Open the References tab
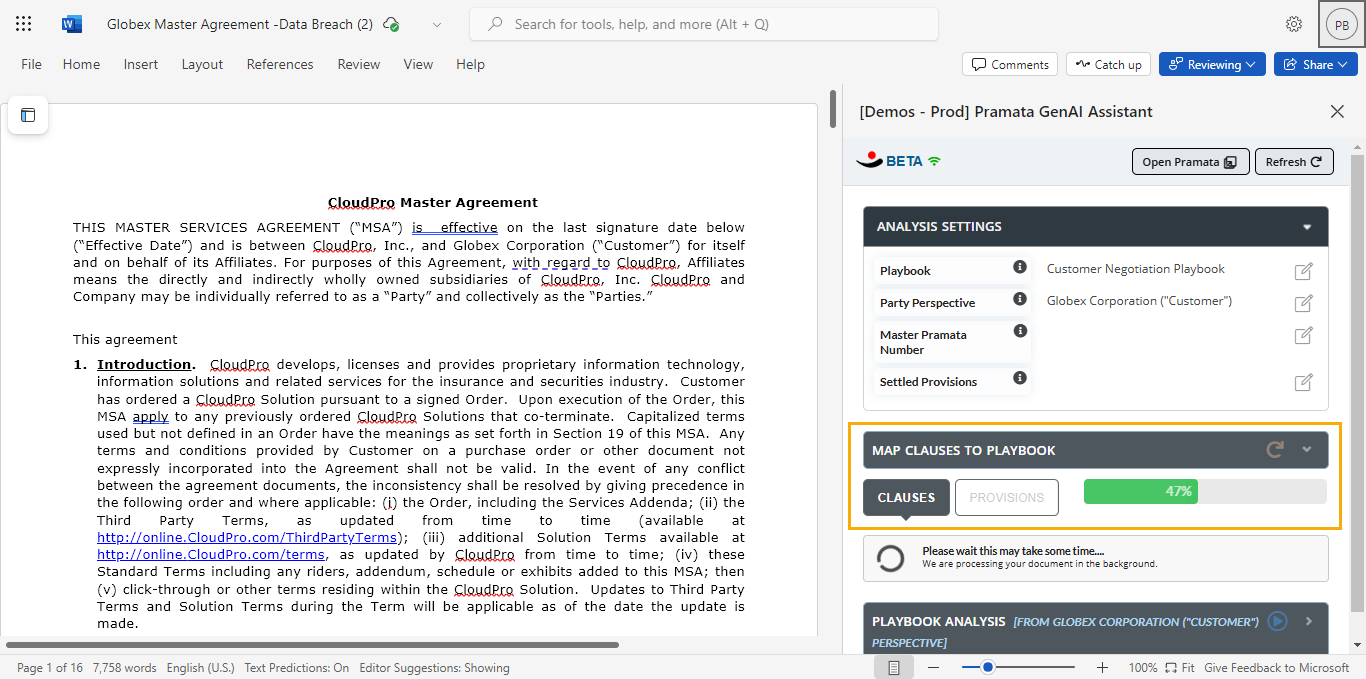Image resolution: width=1366 pixels, height=679 pixels. click(280, 64)
